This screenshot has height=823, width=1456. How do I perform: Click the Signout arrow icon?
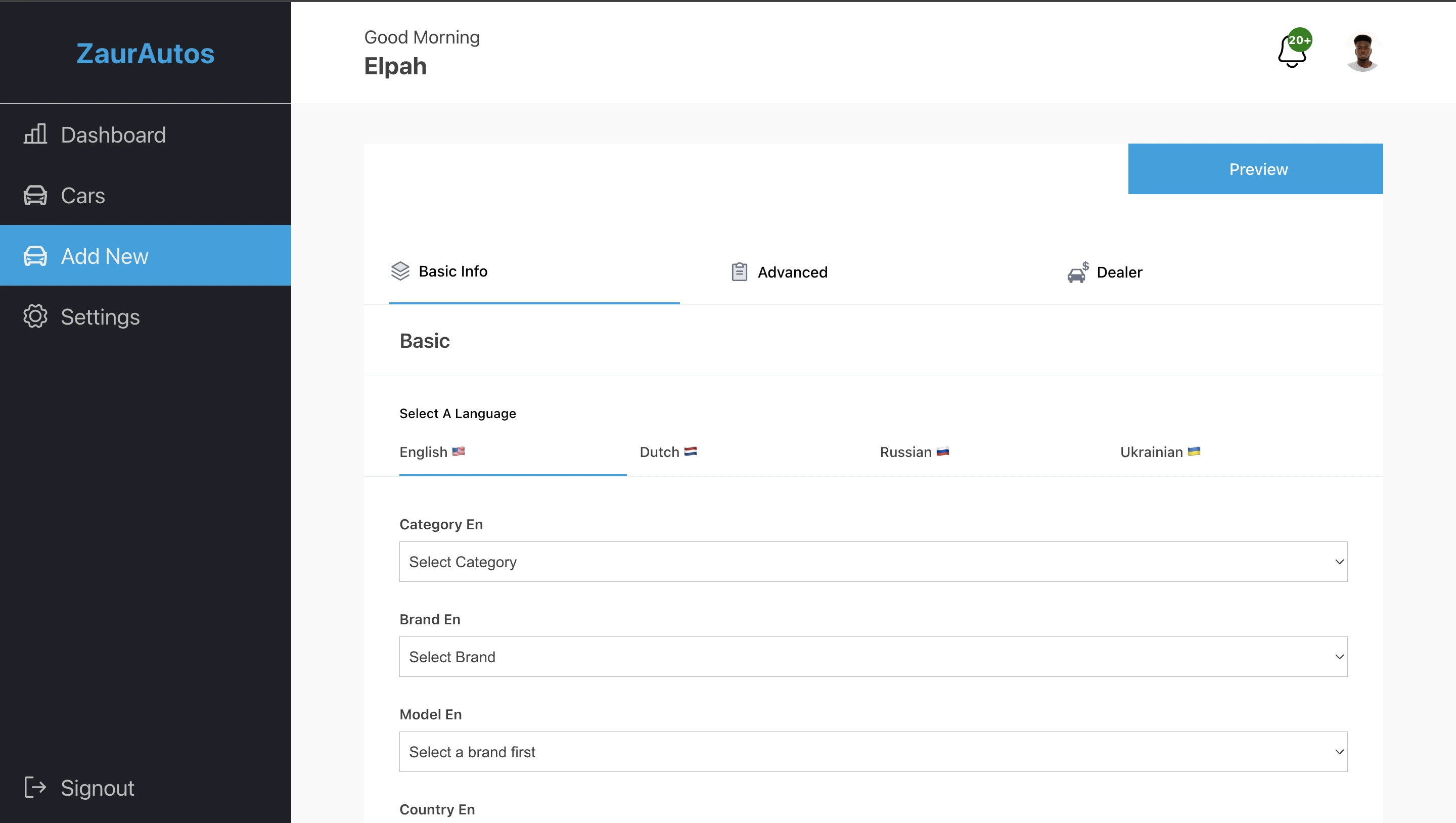tap(35, 788)
